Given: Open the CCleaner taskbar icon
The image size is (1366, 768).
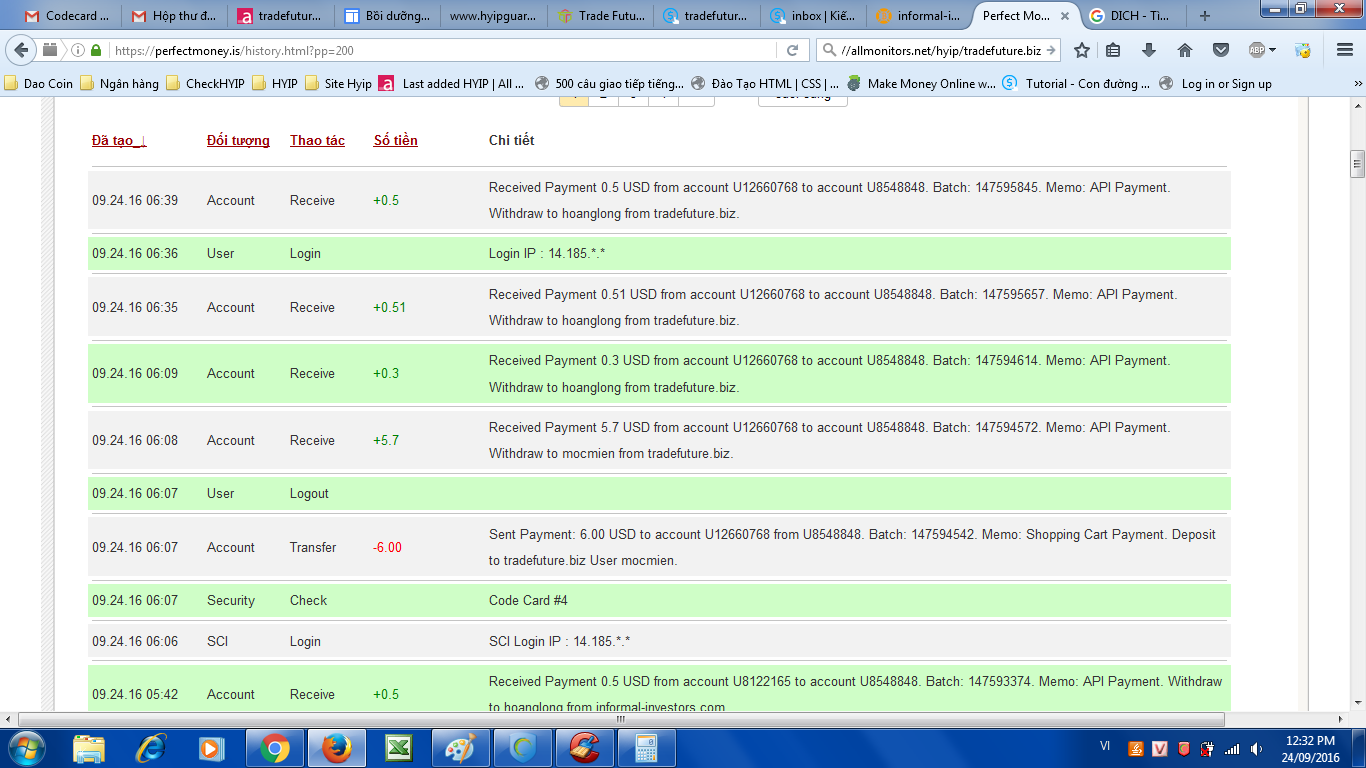Looking at the screenshot, I should click(x=585, y=748).
